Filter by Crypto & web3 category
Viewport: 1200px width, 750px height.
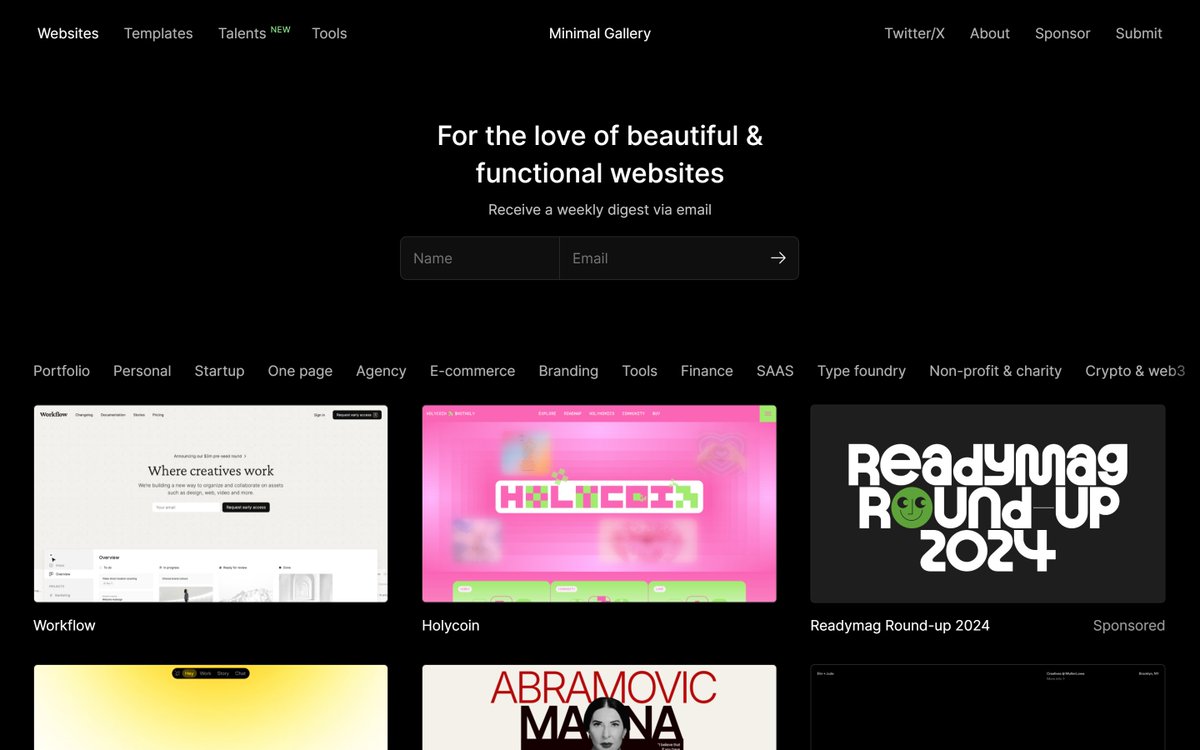[1135, 370]
